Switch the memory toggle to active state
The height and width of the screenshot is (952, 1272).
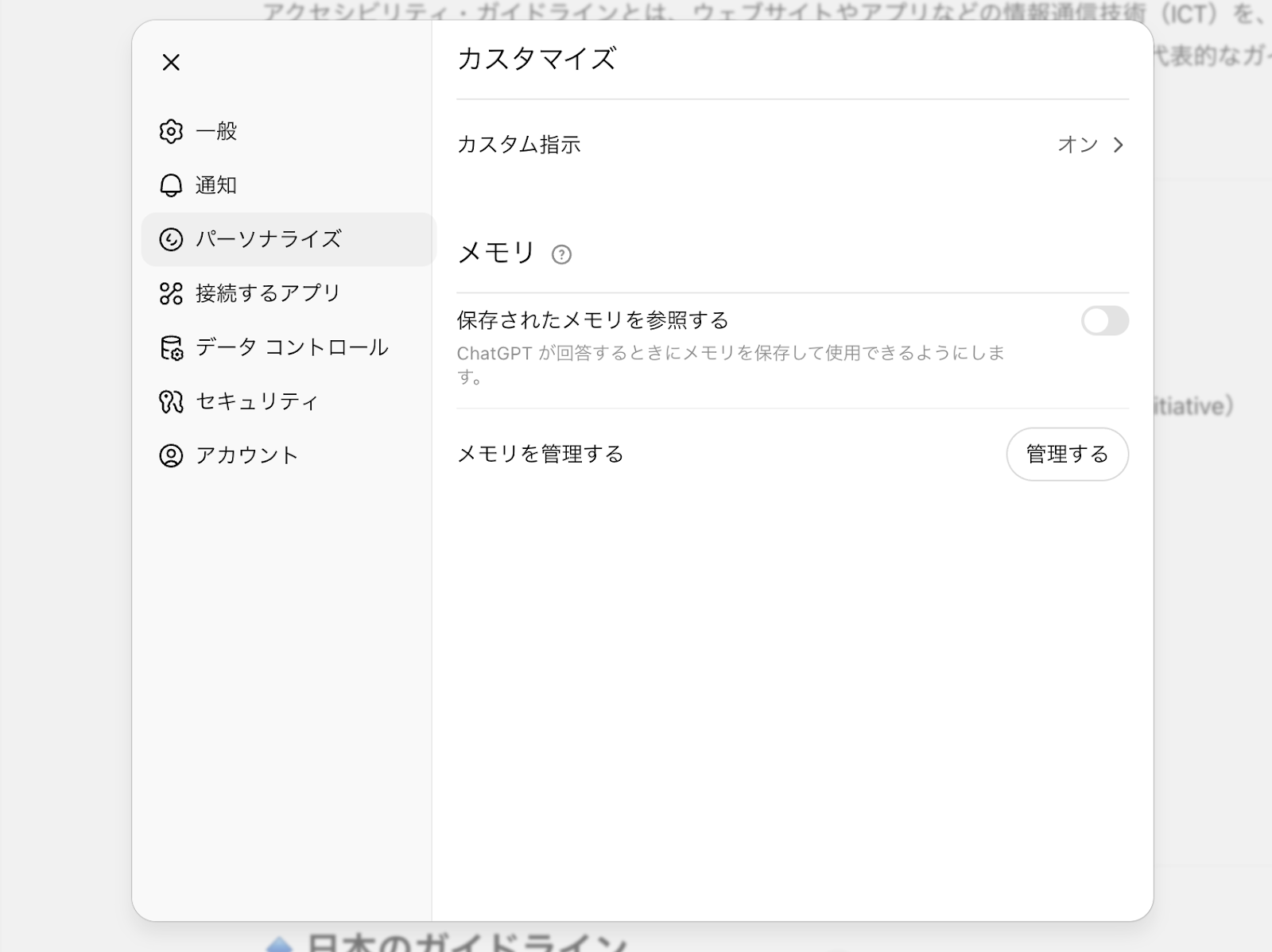point(1104,321)
